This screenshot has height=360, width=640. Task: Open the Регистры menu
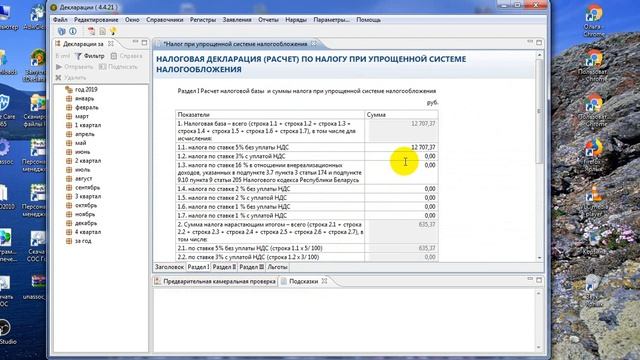click(x=203, y=20)
